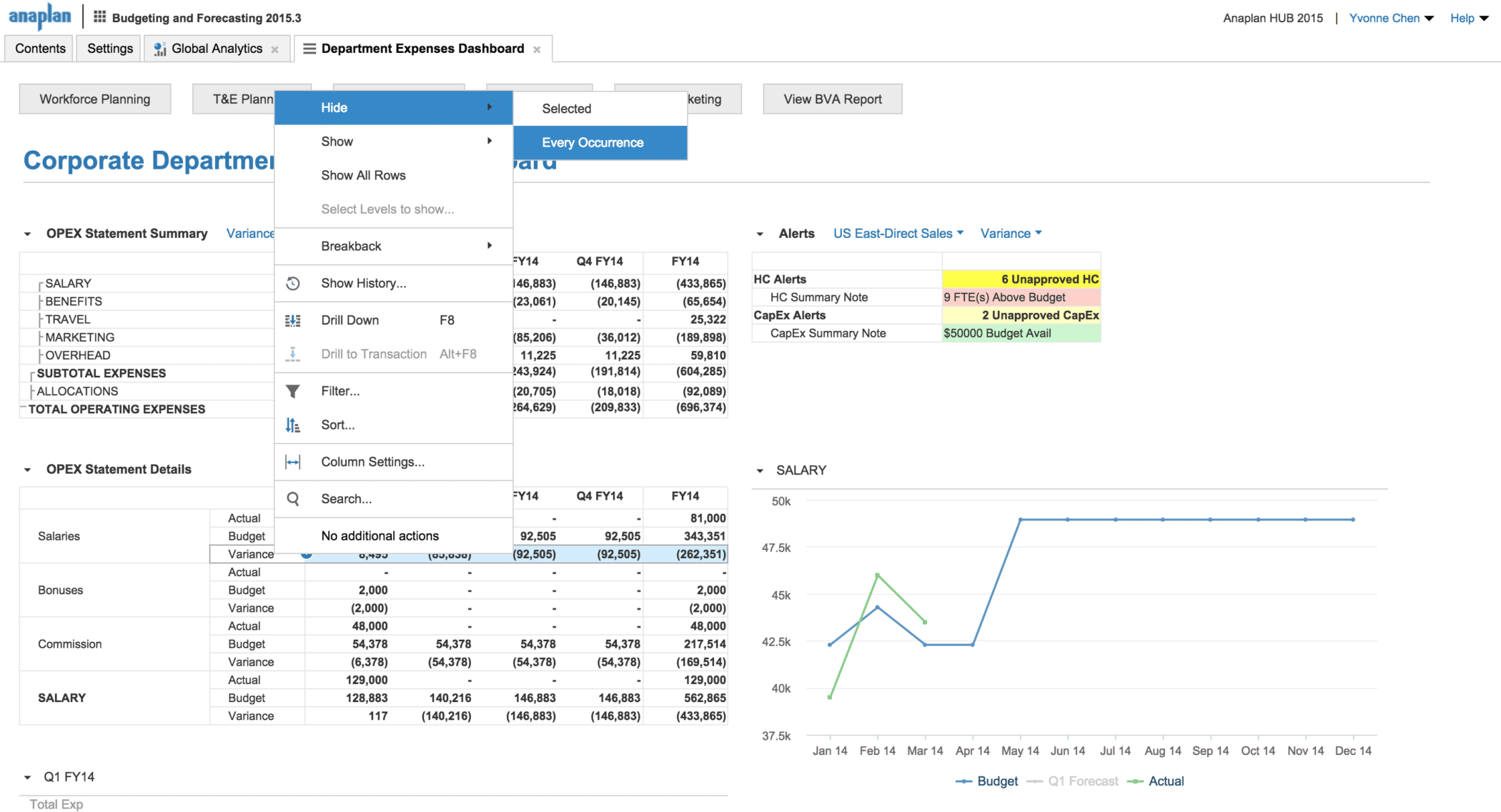The height and width of the screenshot is (812, 1501).
Task: Click the Anaplan logo
Action: click(x=40, y=17)
